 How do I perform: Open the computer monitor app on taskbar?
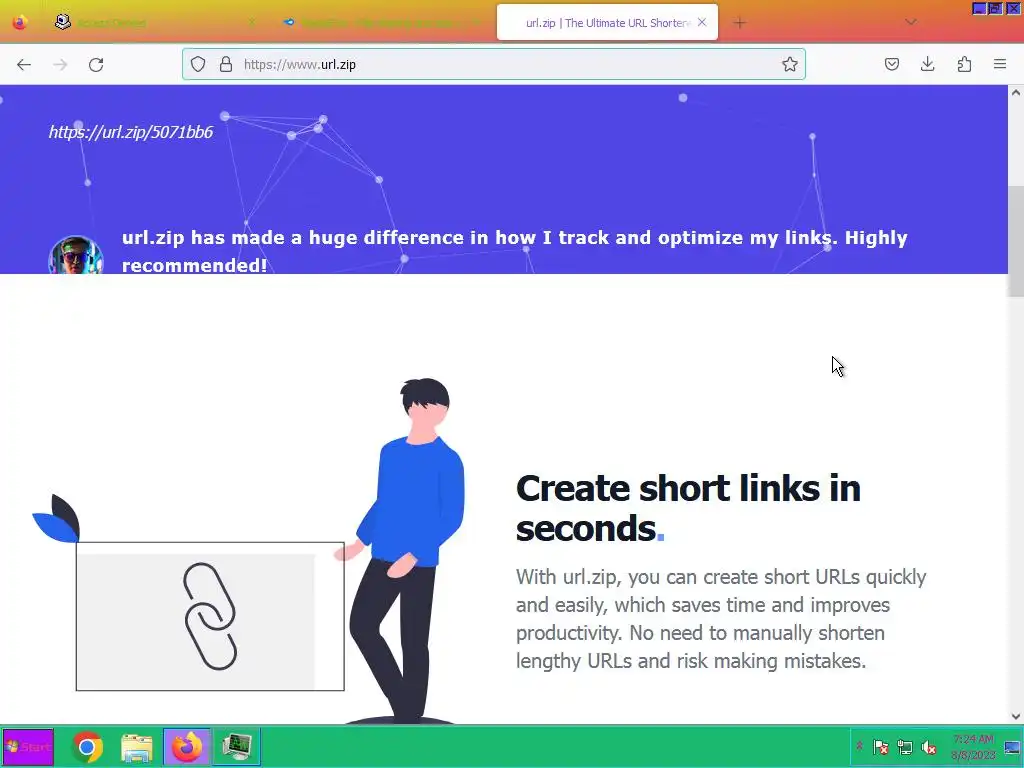(x=236, y=746)
